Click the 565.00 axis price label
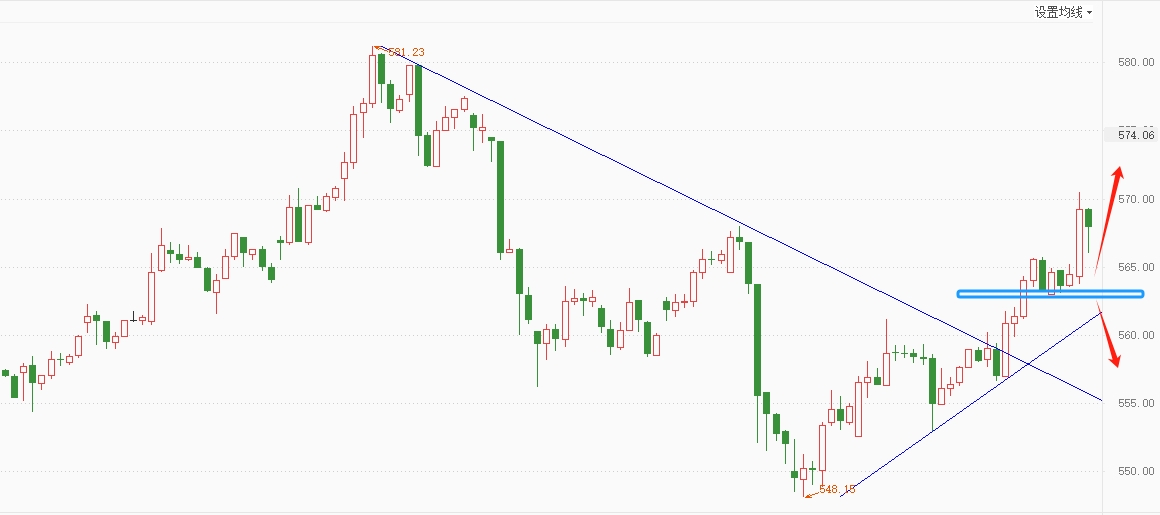Viewport: 1160px width, 515px height. tap(1136, 267)
